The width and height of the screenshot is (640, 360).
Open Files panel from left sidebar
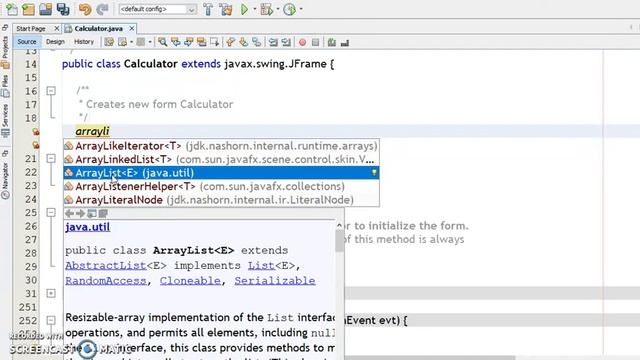click(x=5, y=86)
